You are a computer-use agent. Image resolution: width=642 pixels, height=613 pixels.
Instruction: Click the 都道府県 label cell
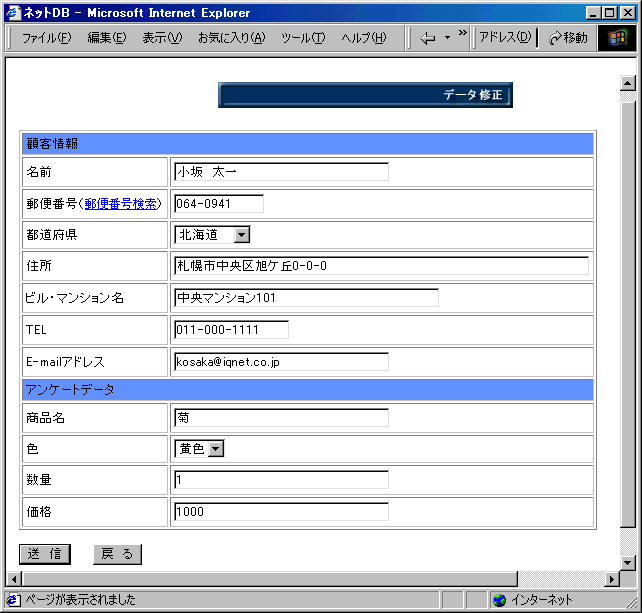[x=95, y=235]
